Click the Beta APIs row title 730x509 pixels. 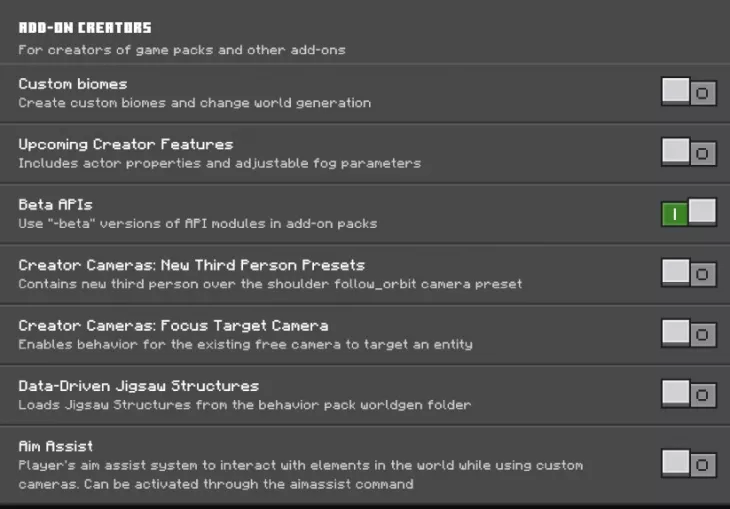point(55,204)
